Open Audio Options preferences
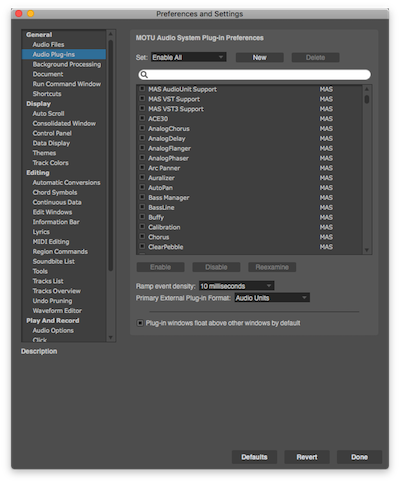Screen dimensions: 400x483 53,330
